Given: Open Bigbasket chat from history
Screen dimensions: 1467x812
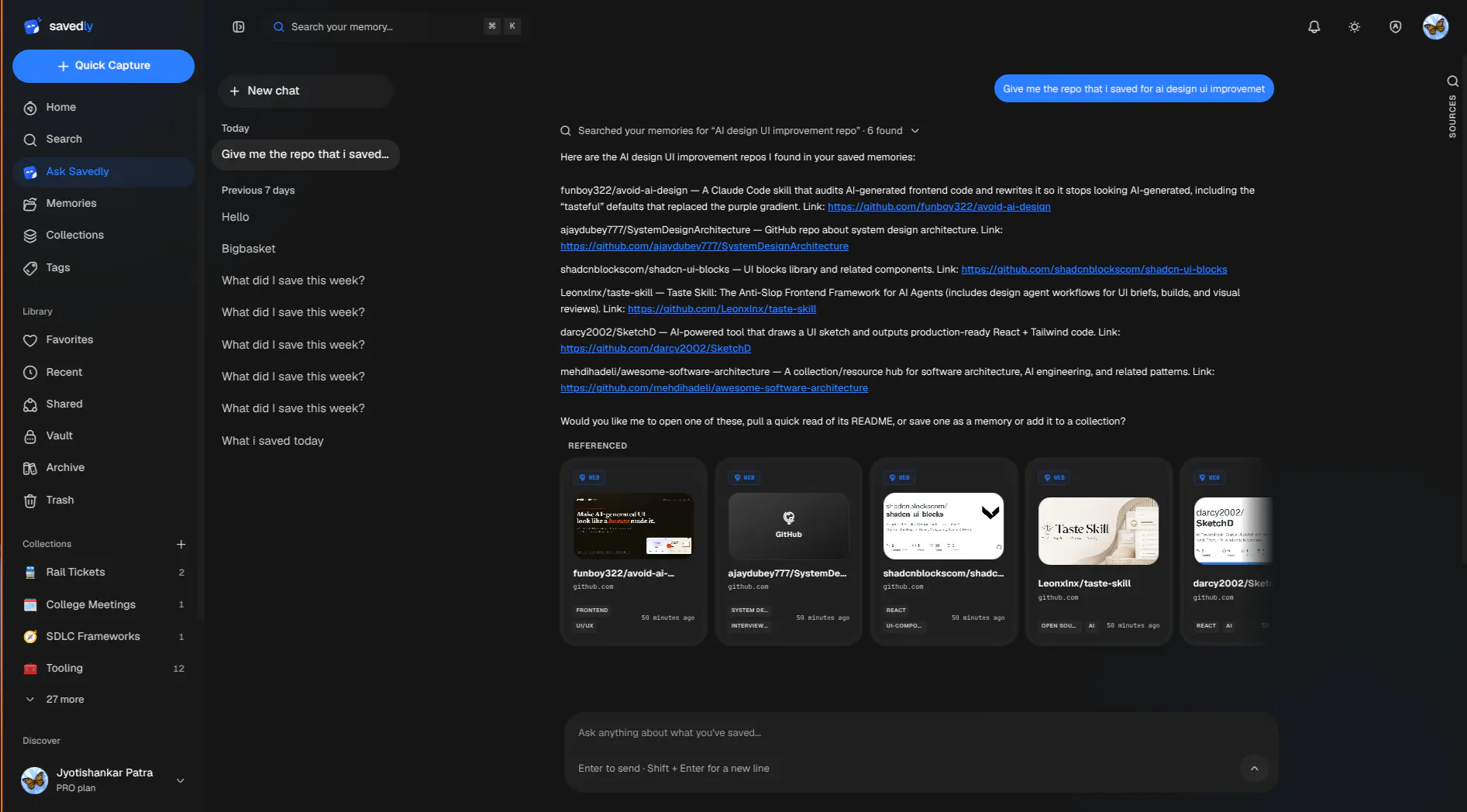Looking at the screenshot, I should (305, 249).
